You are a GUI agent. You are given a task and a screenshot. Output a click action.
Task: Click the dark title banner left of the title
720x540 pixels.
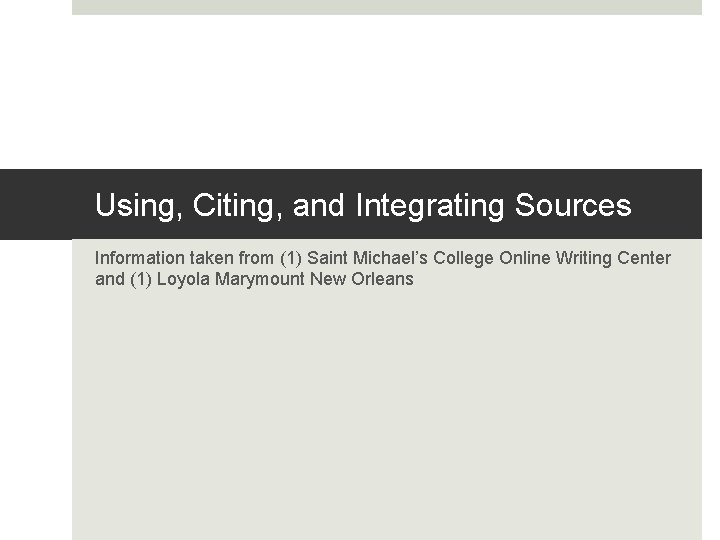(40, 205)
